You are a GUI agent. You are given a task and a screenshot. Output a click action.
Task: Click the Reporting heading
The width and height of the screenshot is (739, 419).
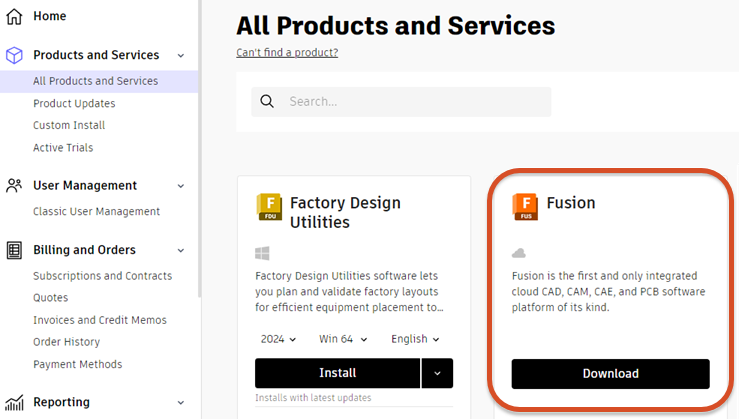pos(61,402)
